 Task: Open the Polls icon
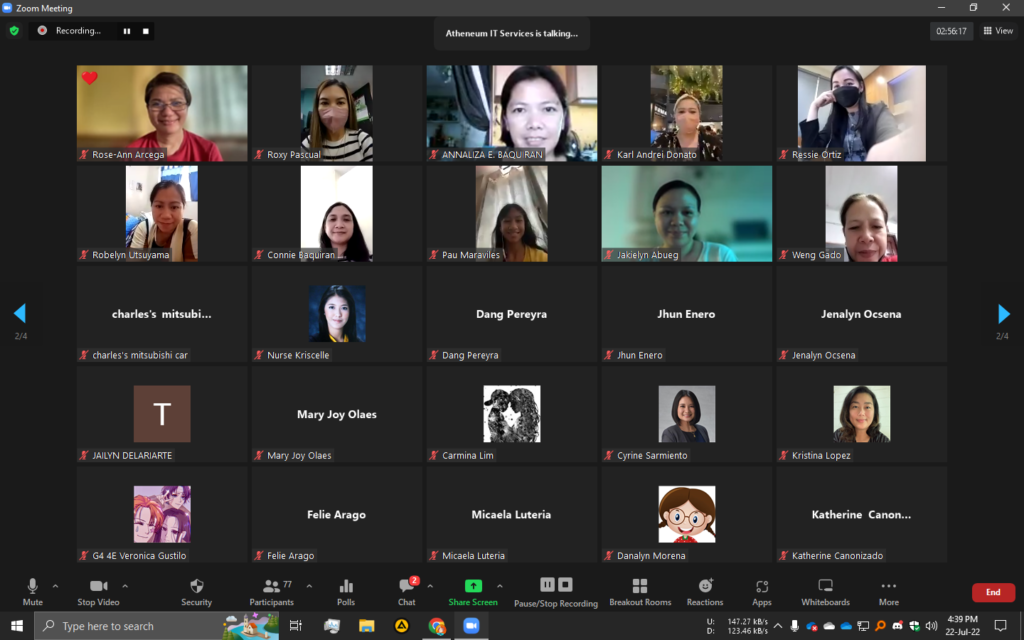346,586
